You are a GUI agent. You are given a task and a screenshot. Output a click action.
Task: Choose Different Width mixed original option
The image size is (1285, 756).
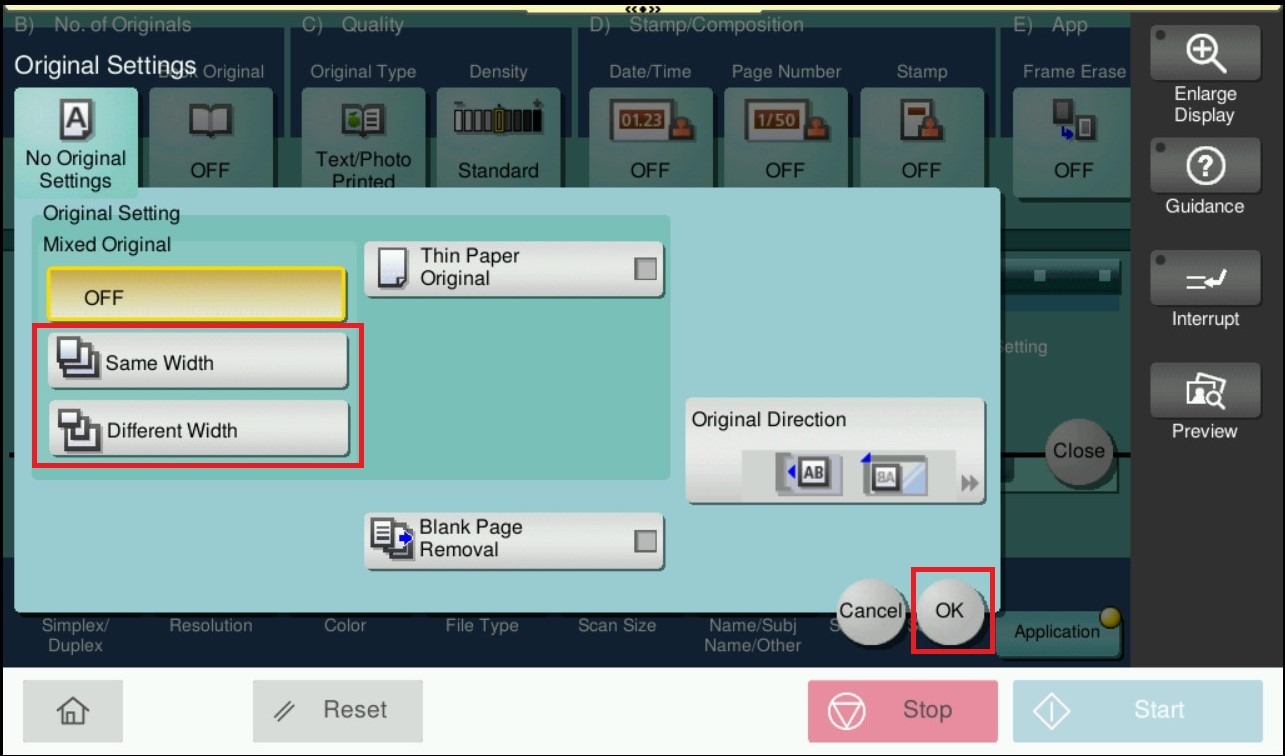198,430
